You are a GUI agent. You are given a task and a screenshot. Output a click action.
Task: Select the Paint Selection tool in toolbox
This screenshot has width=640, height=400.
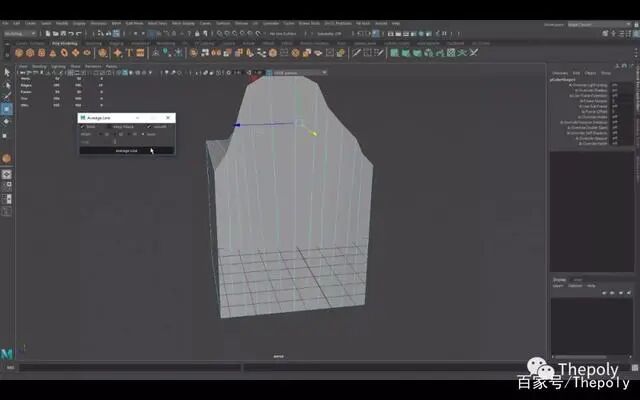click(7, 97)
